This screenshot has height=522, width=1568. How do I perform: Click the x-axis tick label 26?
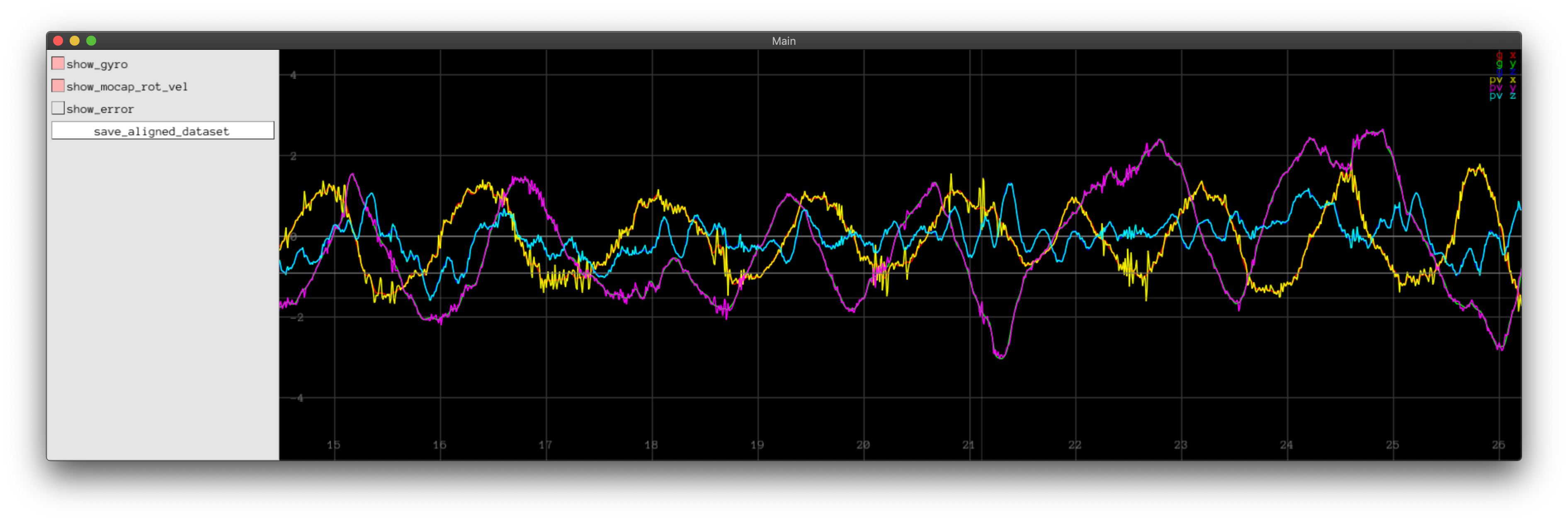[x=1498, y=445]
